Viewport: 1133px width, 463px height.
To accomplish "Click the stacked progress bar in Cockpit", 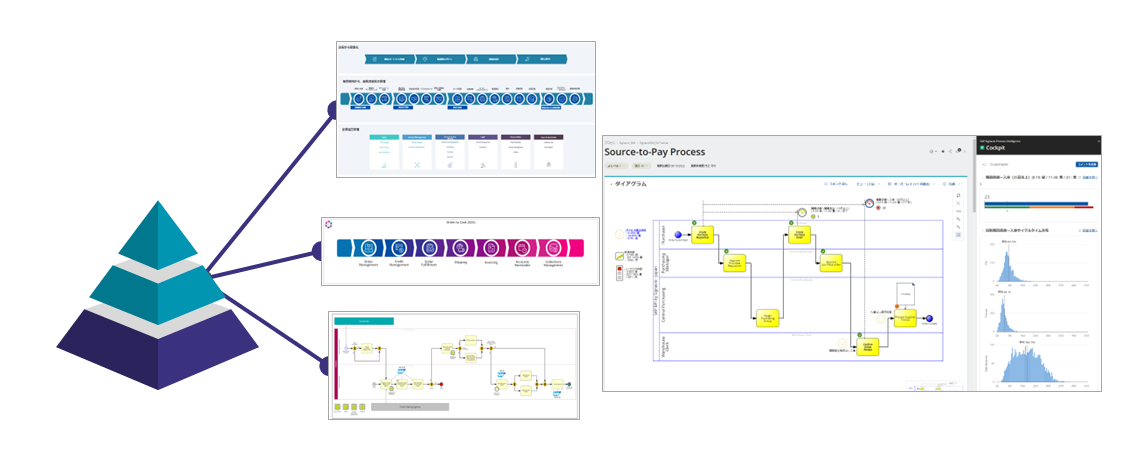I will [x=1036, y=205].
